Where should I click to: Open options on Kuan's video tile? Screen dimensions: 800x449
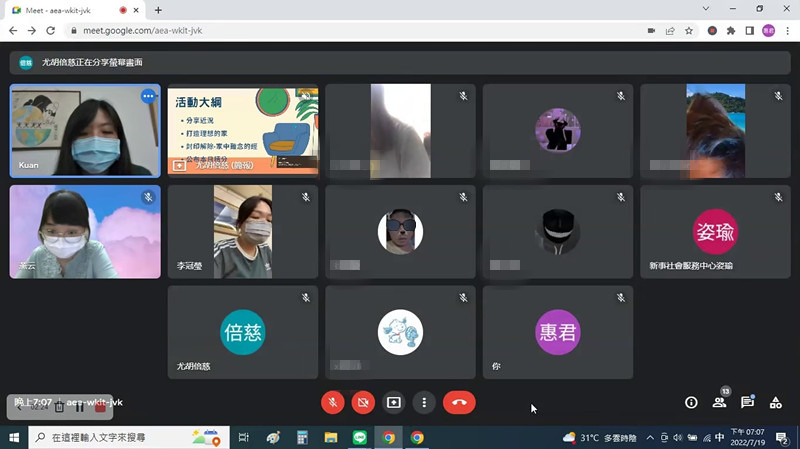coord(148,96)
